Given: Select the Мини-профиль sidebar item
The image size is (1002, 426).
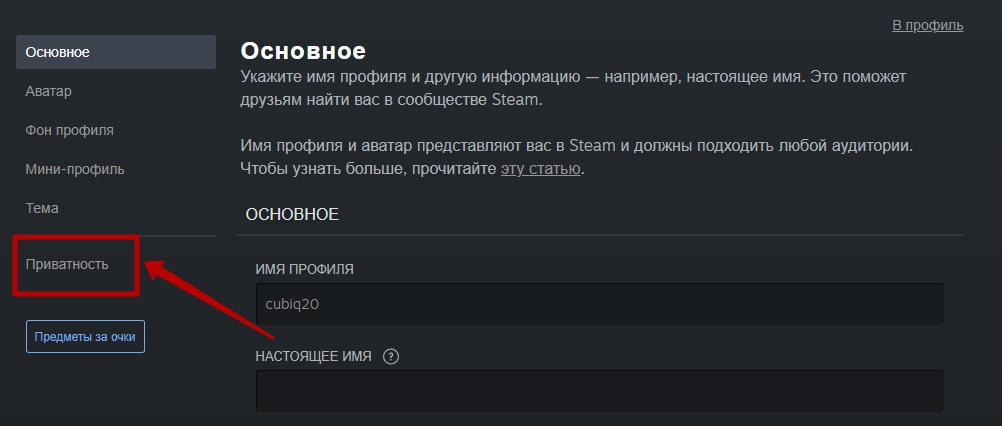Looking at the screenshot, I should tap(75, 169).
